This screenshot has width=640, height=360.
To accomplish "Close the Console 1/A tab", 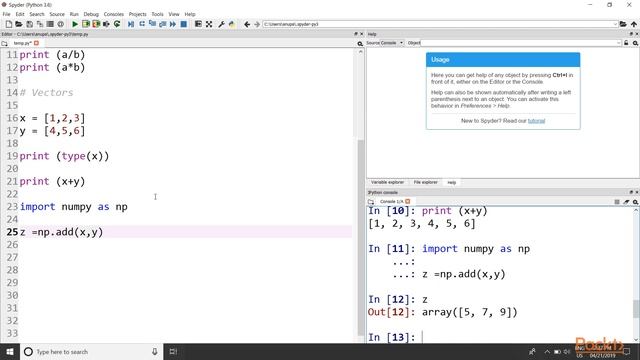I will coord(407,201).
